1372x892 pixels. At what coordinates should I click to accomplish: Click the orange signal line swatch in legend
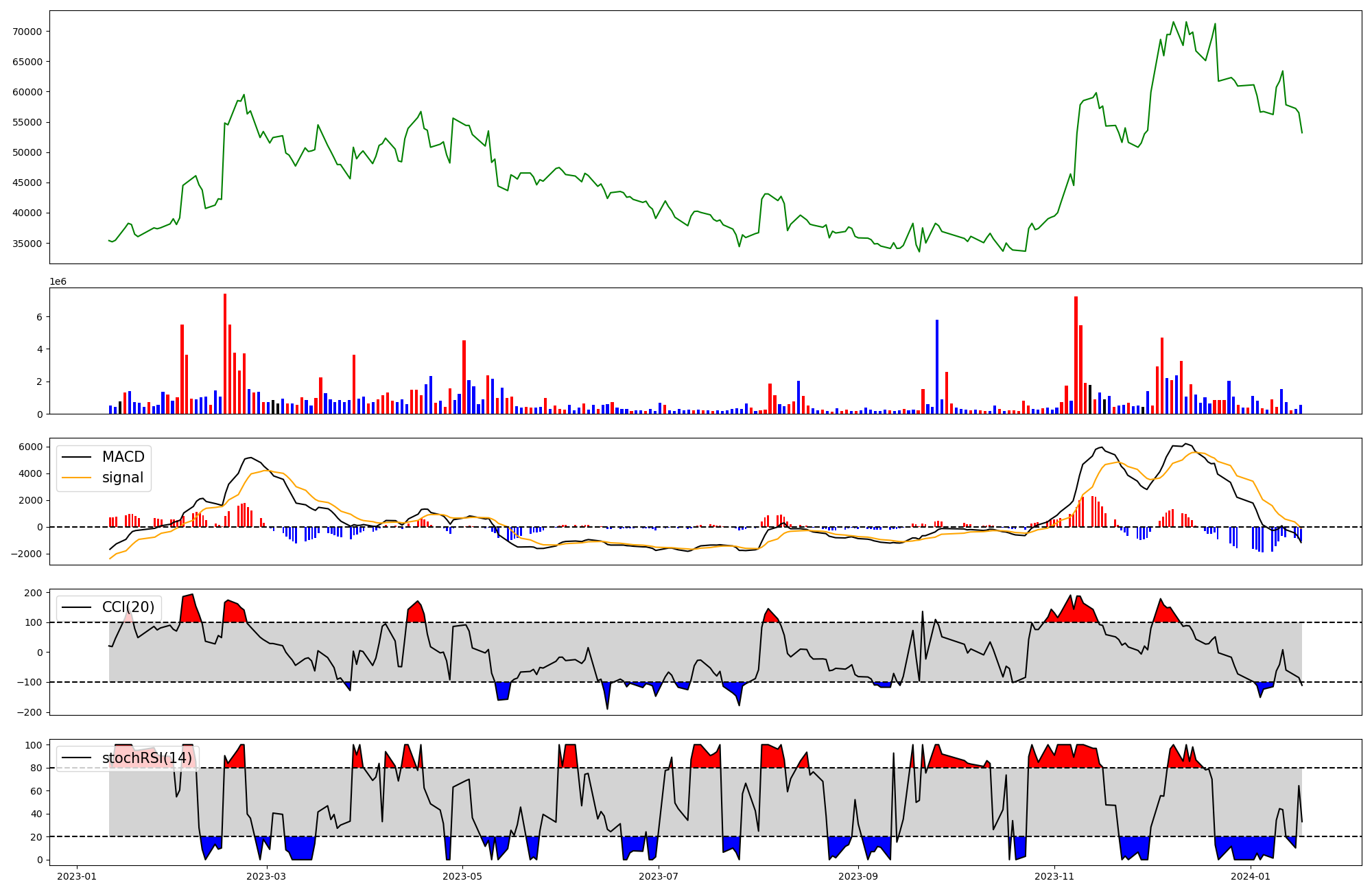point(75,478)
